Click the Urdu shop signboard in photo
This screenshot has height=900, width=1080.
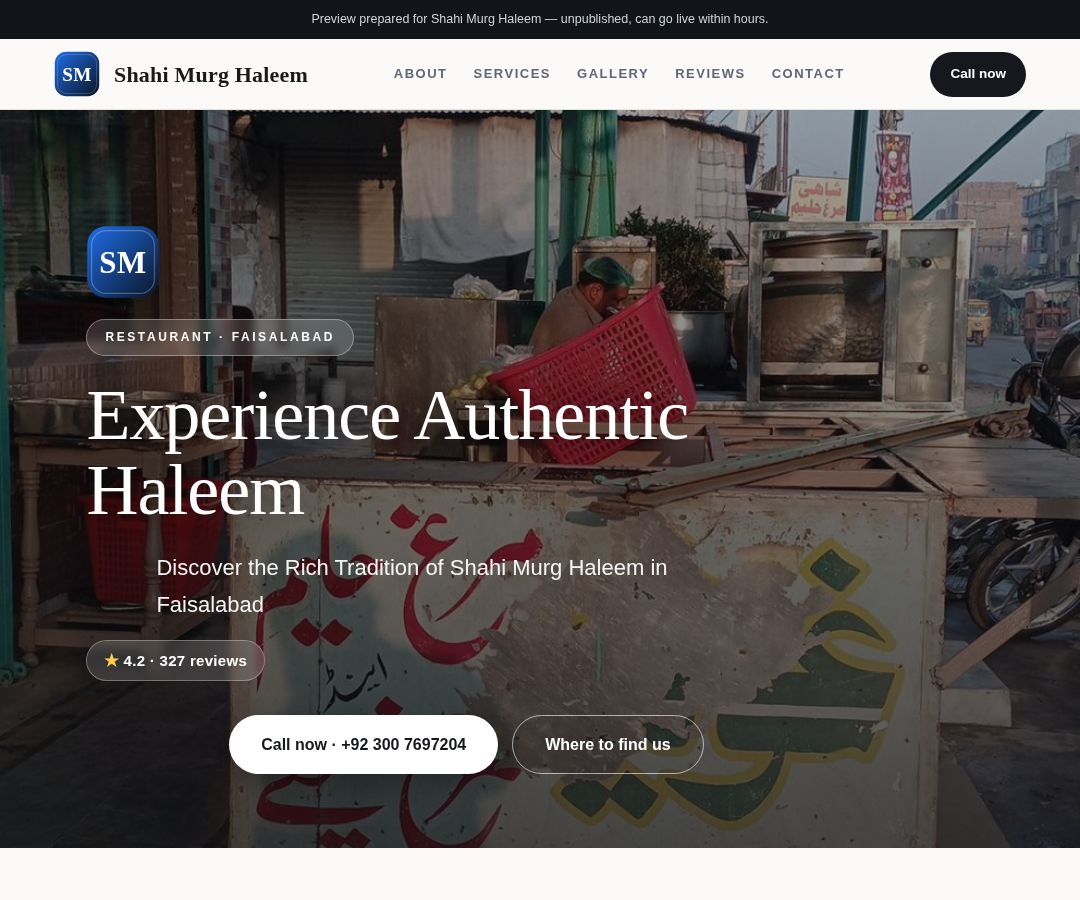coord(818,198)
